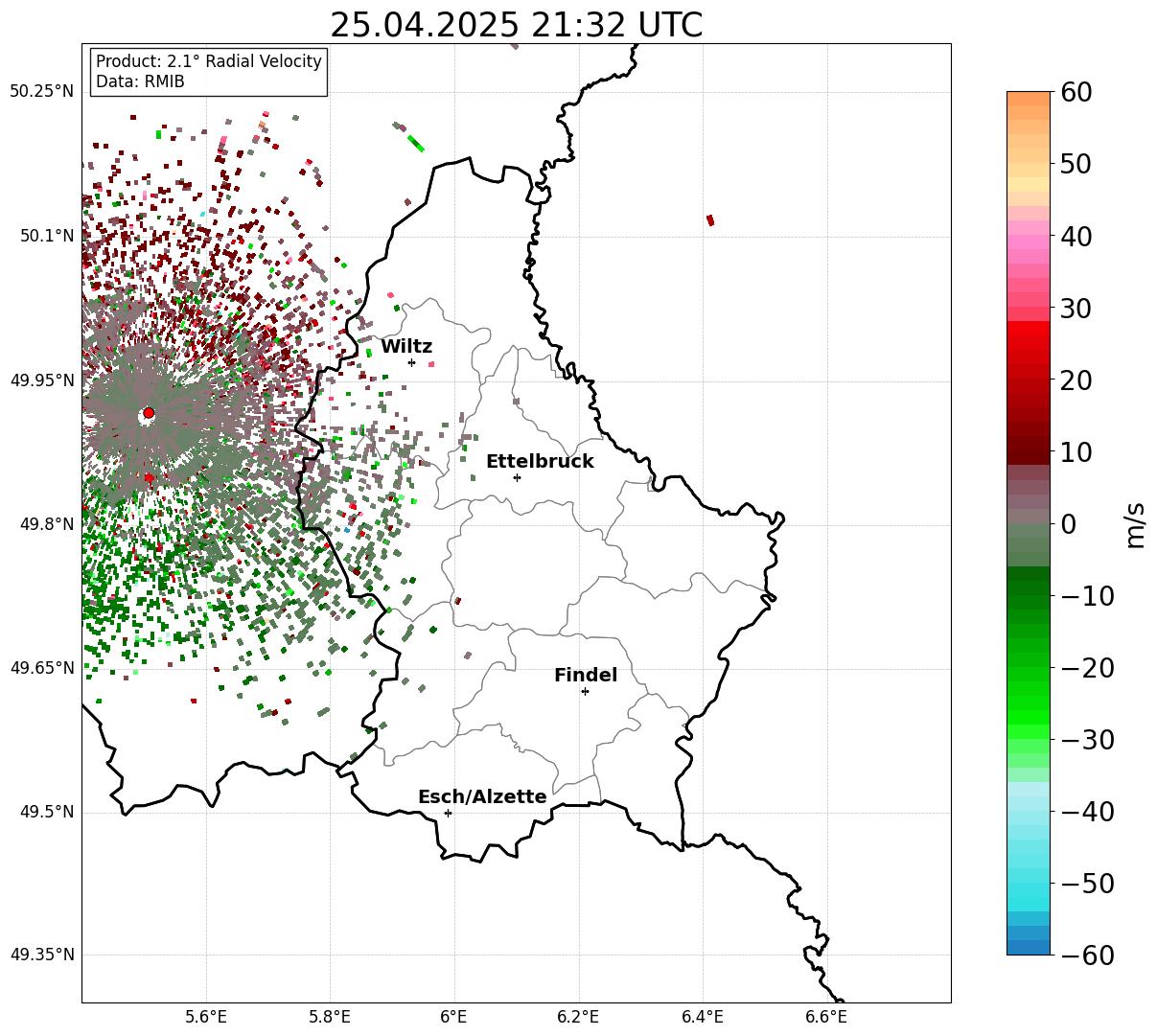Click the cross marker below Wiltz
The image size is (1157, 1036).
411,362
